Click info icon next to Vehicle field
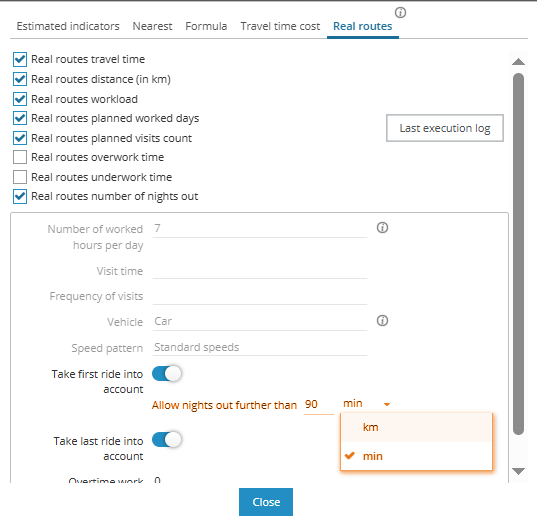This screenshot has width=537, height=527. click(x=382, y=321)
